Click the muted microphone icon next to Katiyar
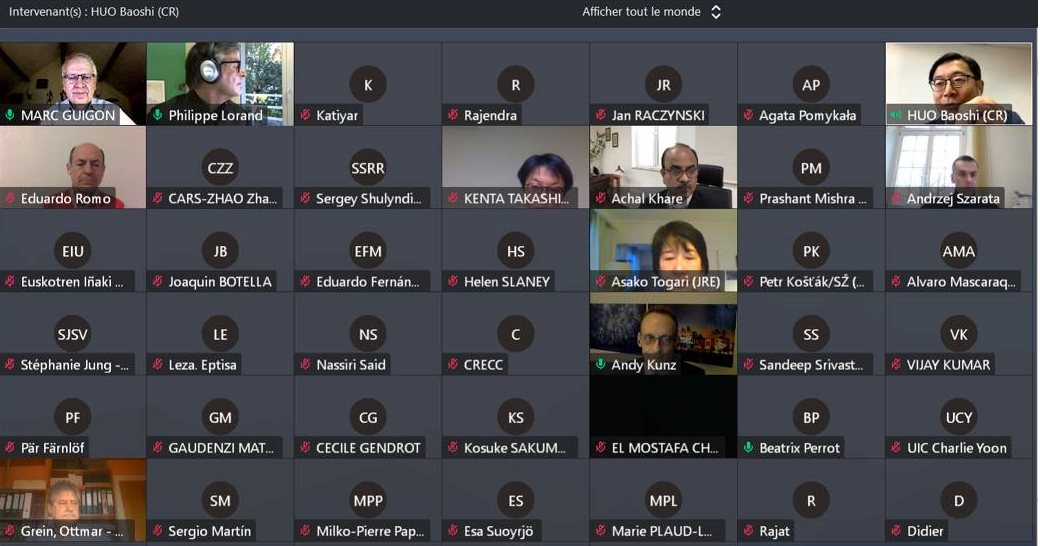The height and width of the screenshot is (546, 1040). 305,115
